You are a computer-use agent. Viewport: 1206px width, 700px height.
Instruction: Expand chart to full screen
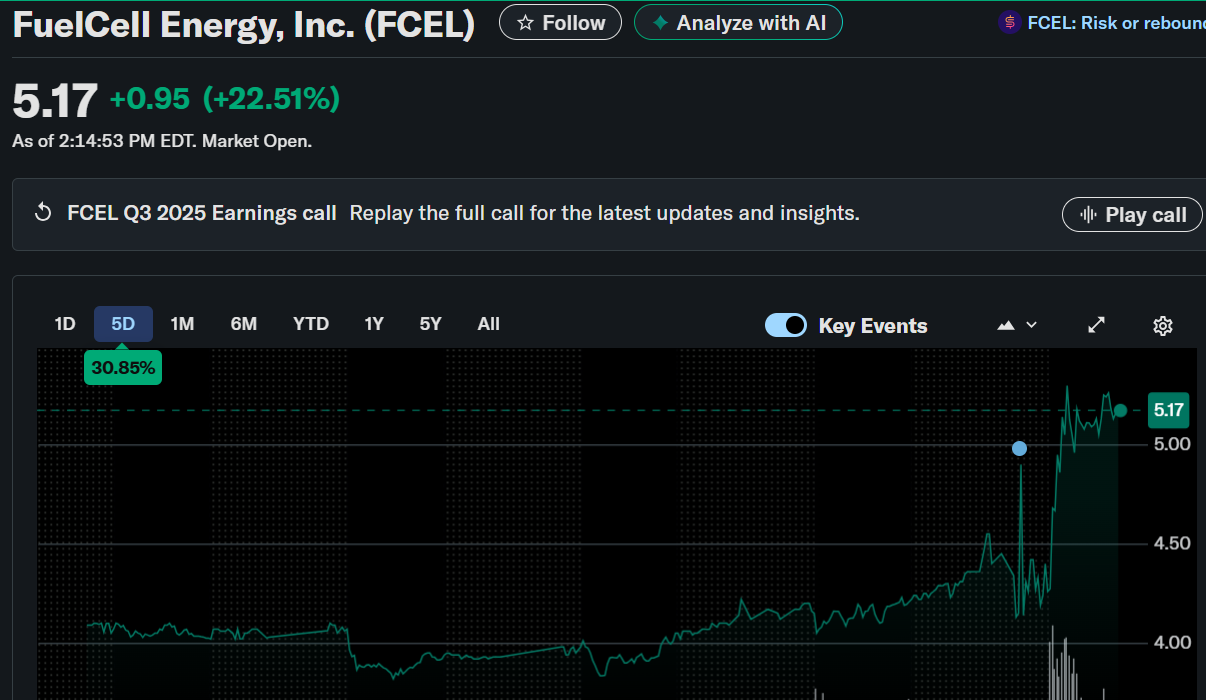tap(1097, 325)
